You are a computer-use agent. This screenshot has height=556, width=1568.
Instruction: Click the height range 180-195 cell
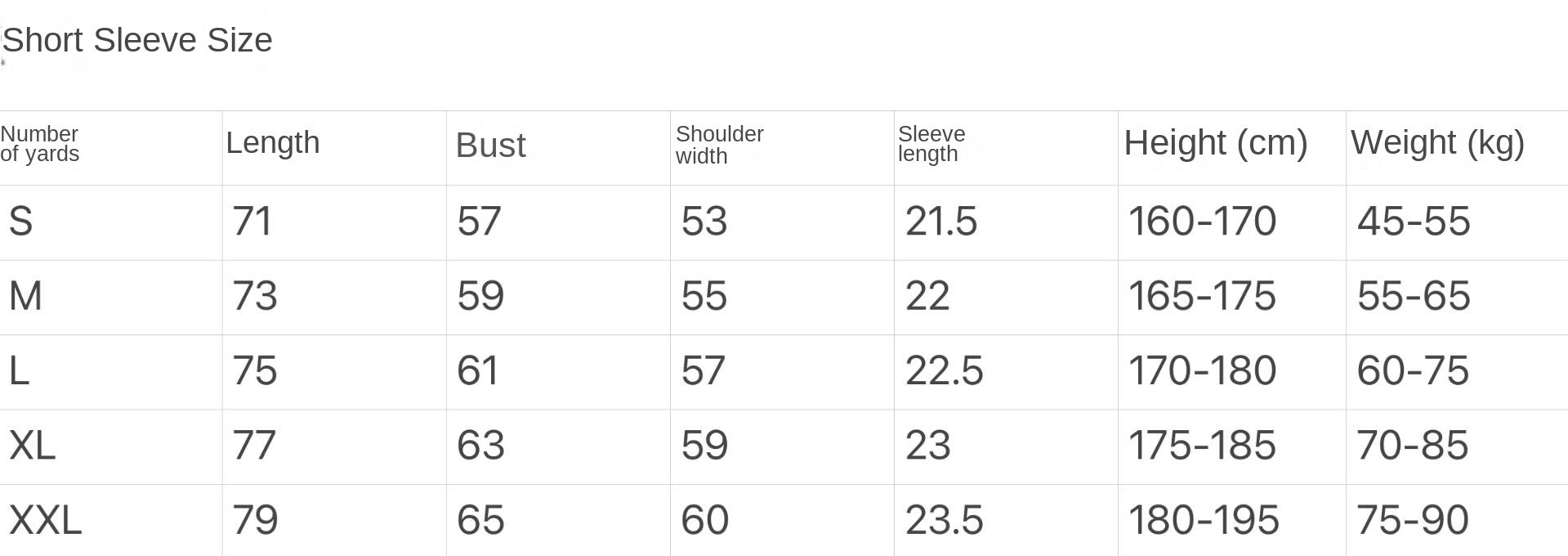click(x=1204, y=520)
